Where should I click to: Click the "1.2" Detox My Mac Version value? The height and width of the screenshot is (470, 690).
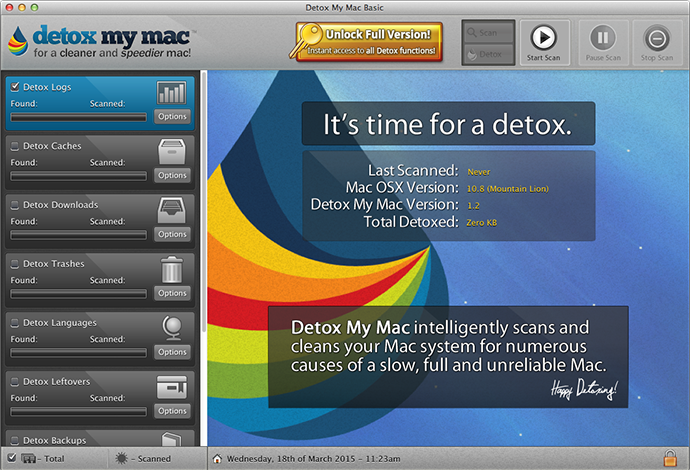(473, 206)
